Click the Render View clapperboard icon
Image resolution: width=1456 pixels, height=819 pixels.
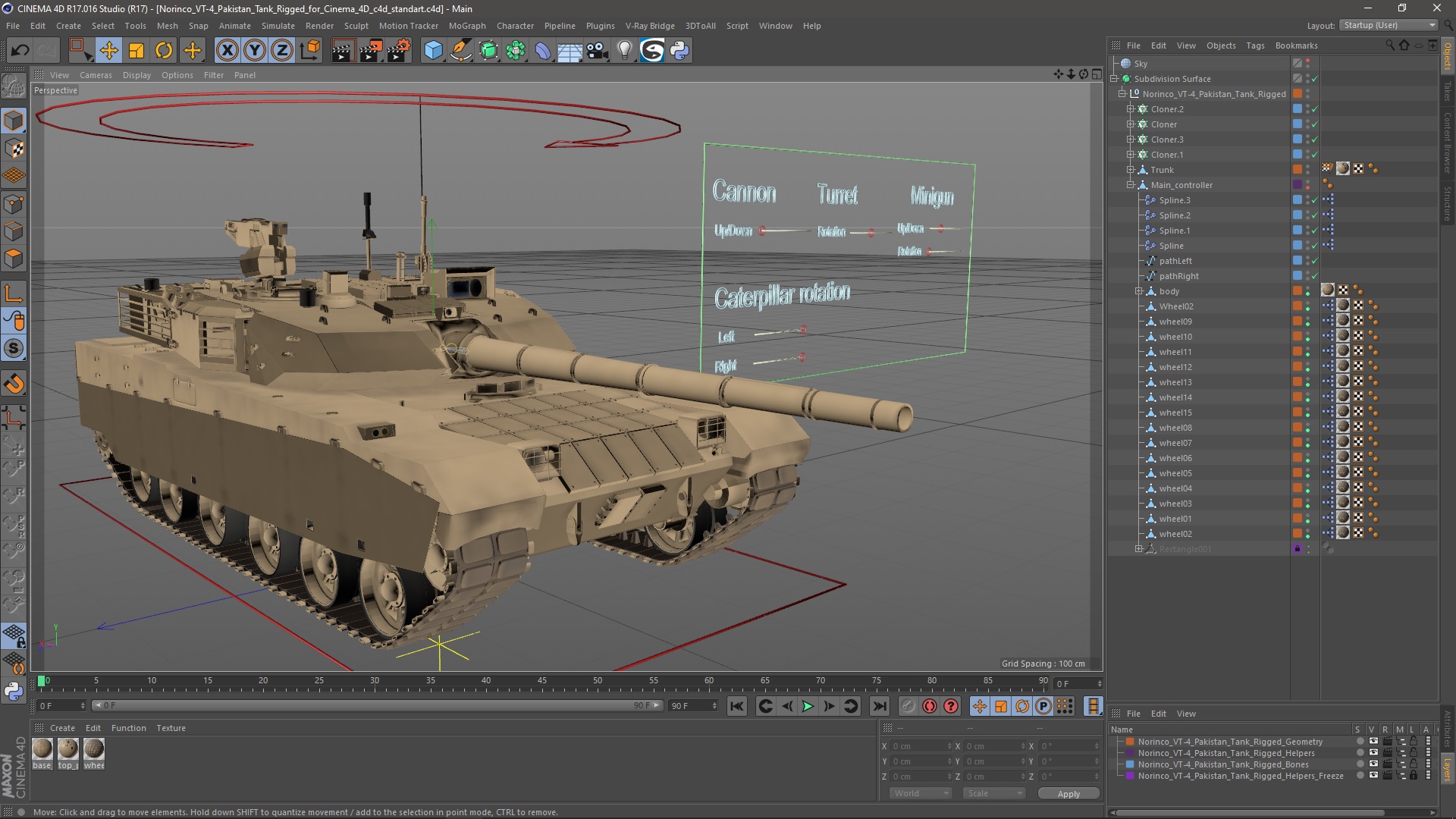pos(343,51)
